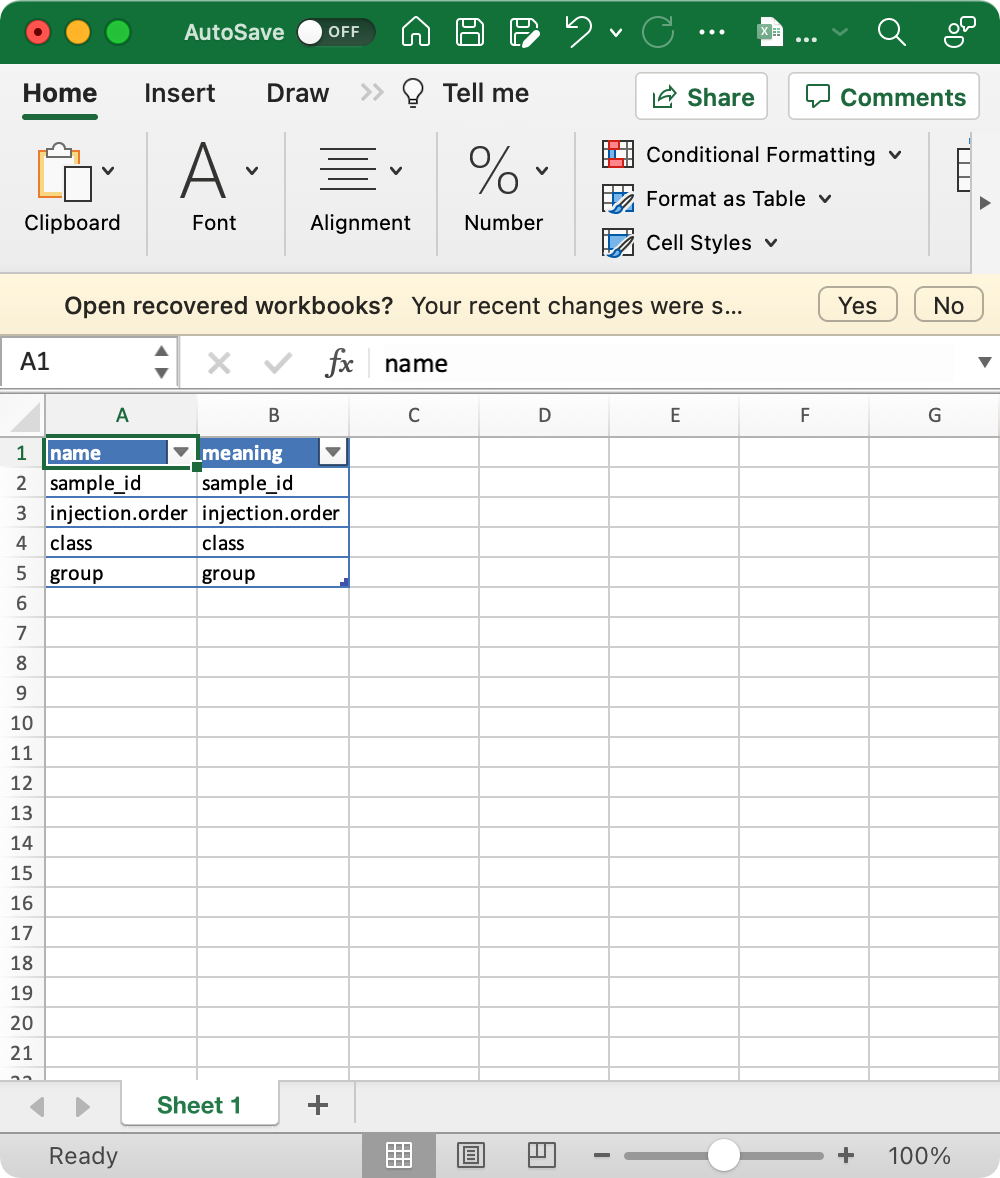Click the Insert Function (fx) icon
This screenshot has height=1178, width=1000.
340,363
